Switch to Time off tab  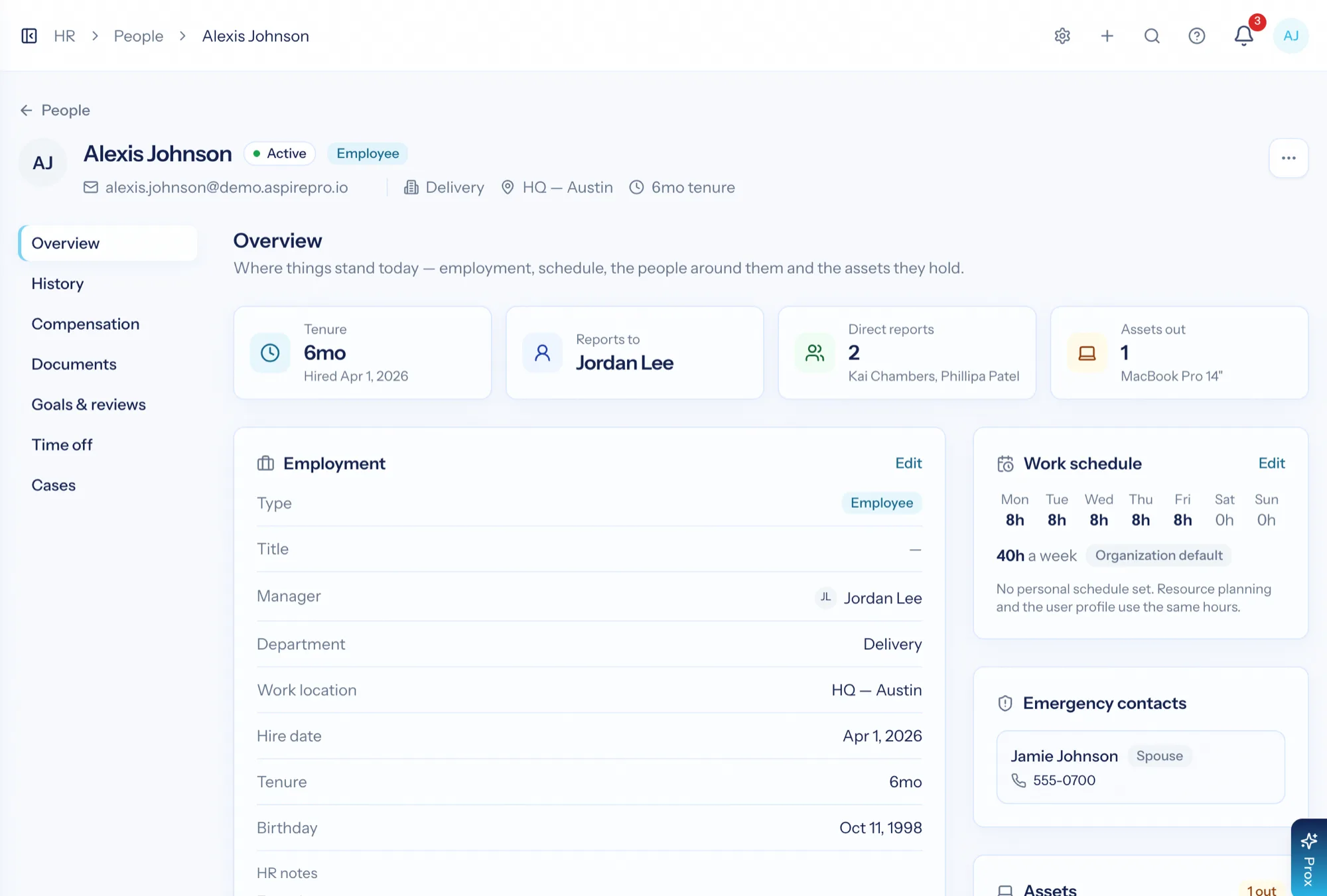108,445
